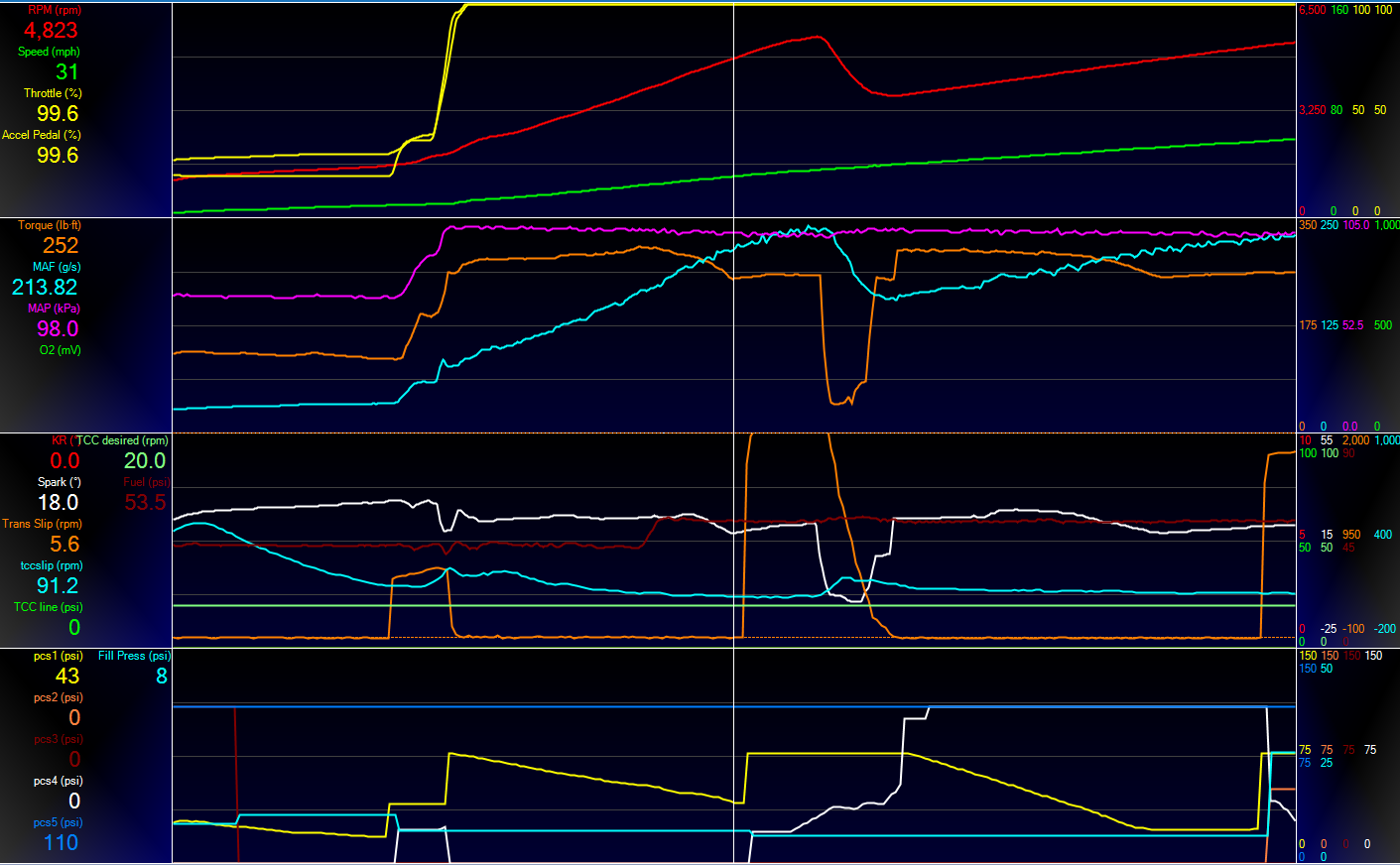Select the Fuel (psi) channel label
Viewport: 1400px width, 865px height.
point(147,482)
